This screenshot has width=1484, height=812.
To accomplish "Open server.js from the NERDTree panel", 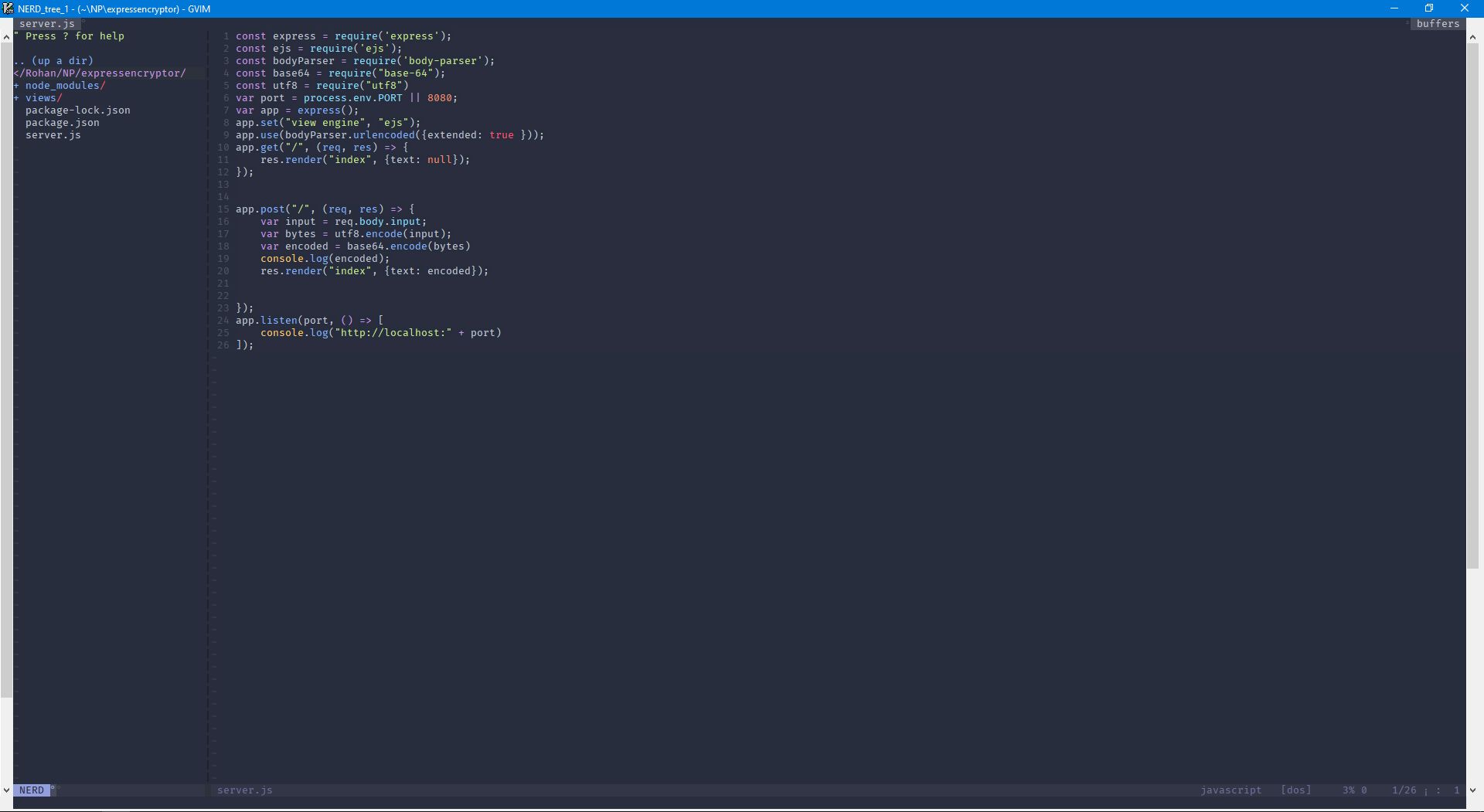I will [x=53, y=135].
